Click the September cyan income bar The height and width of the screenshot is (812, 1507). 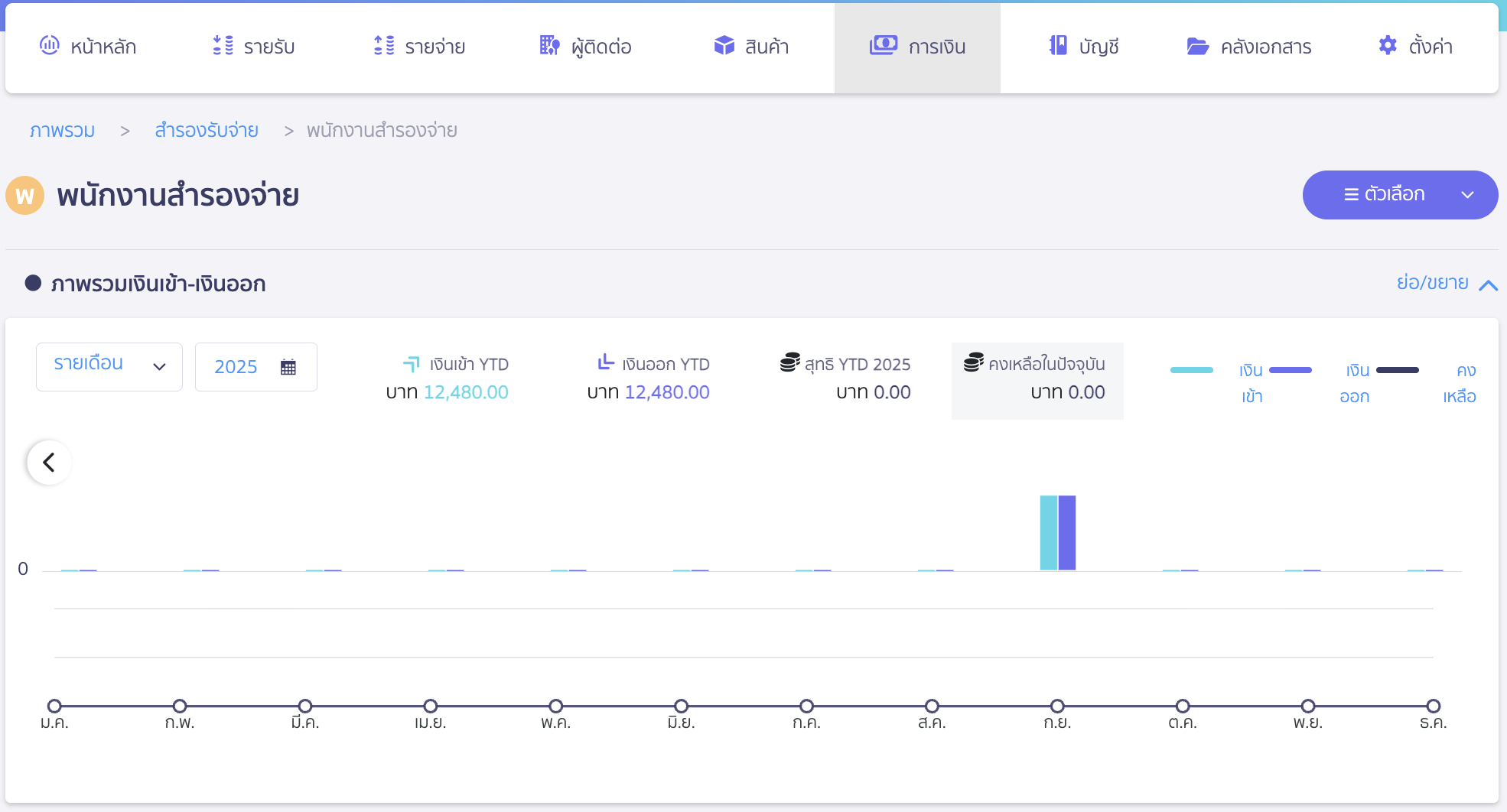click(x=1048, y=533)
